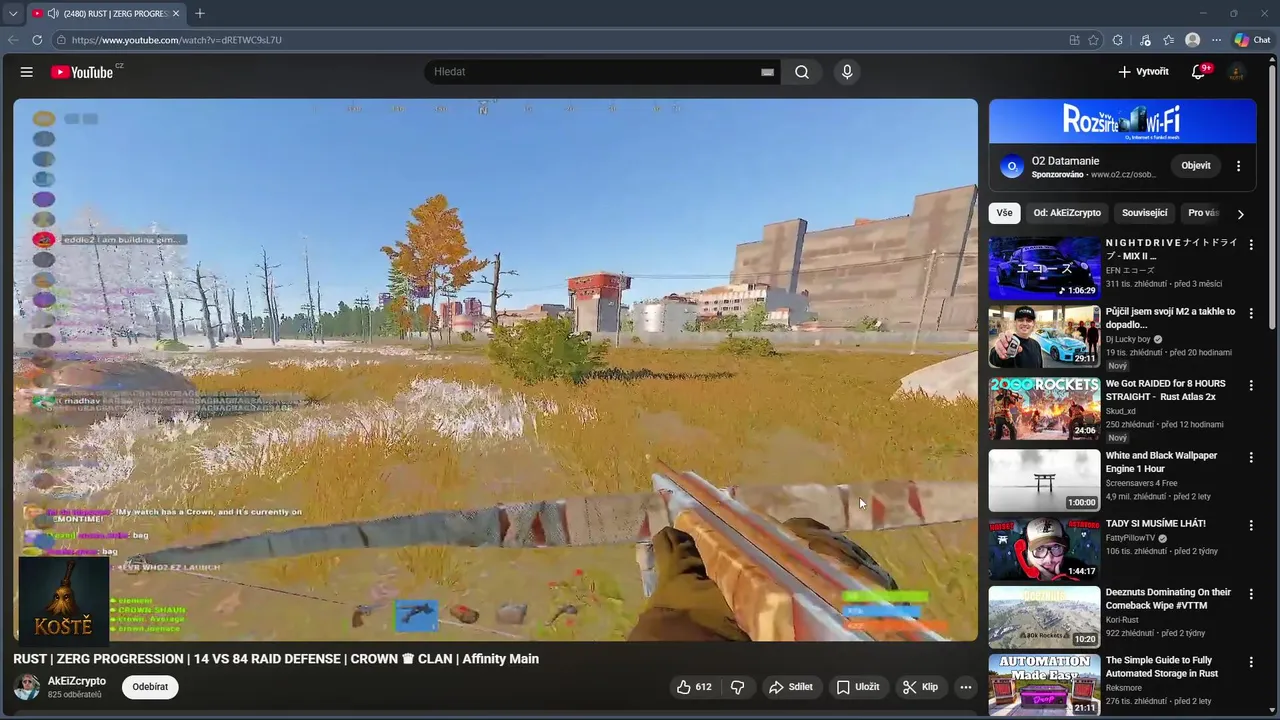1280x720 pixels.
Task: Reload the page in the browser
Action: 37,40
